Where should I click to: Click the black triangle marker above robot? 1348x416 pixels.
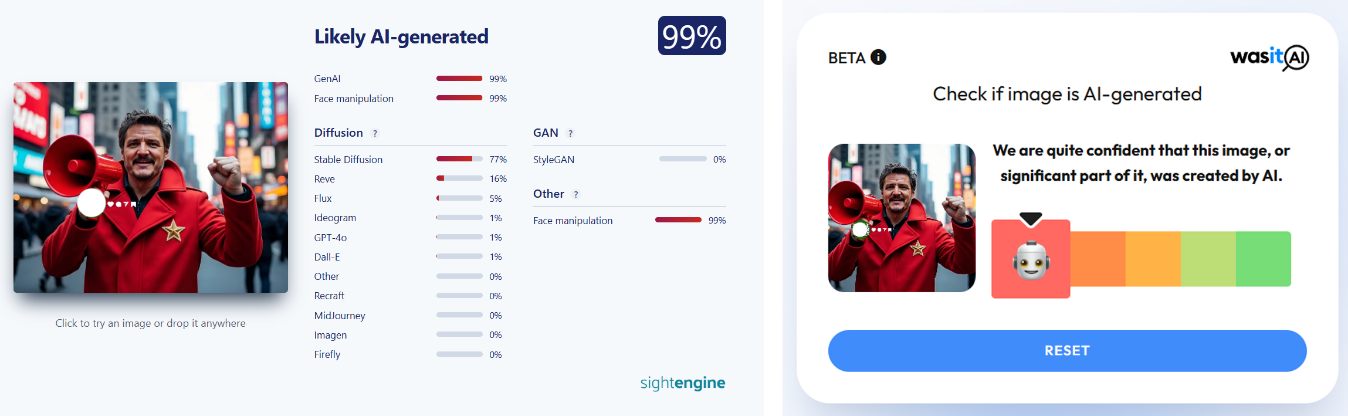[1030, 218]
